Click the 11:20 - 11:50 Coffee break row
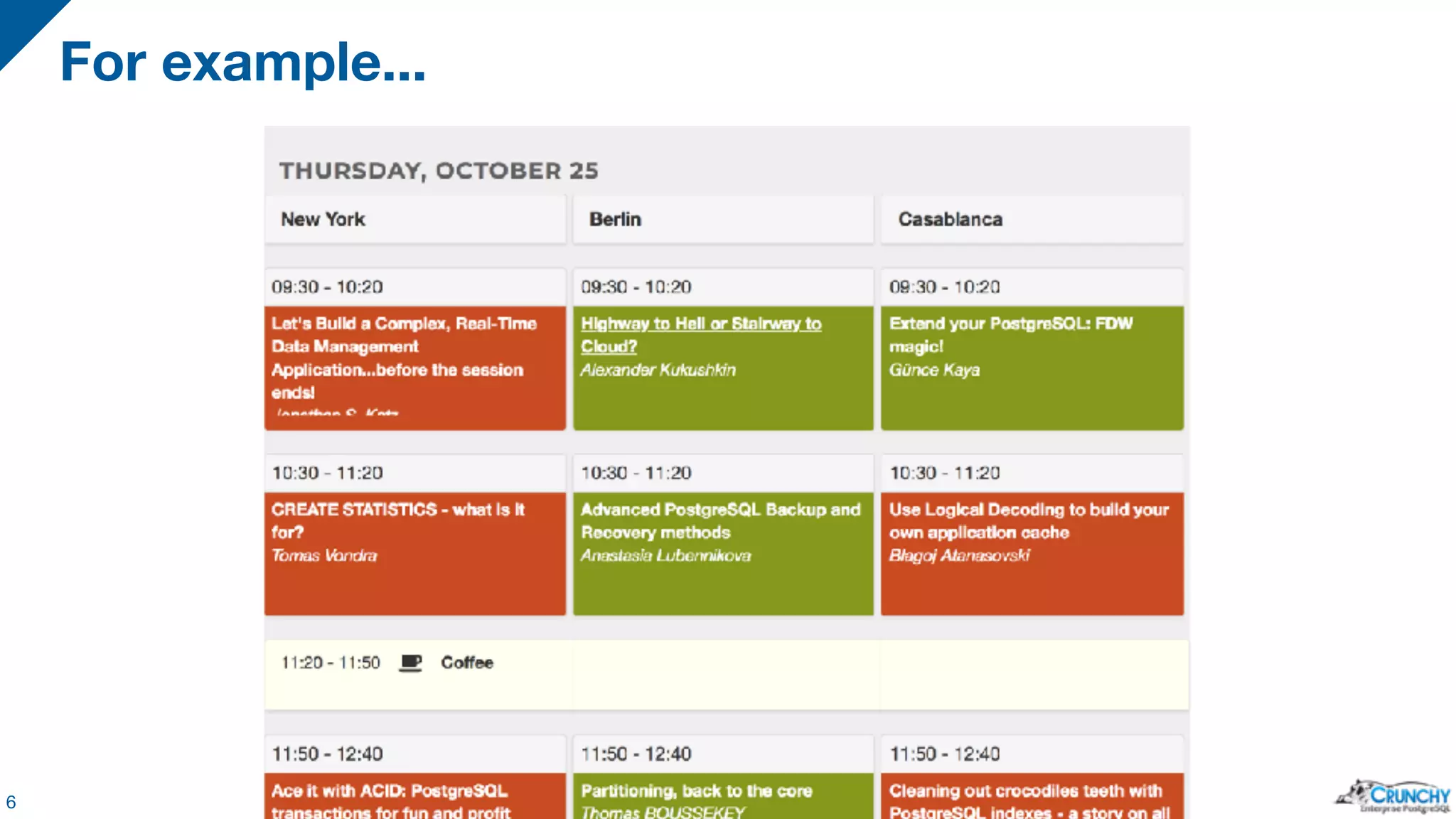The height and width of the screenshot is (819, 1456). tap(727, 674)
